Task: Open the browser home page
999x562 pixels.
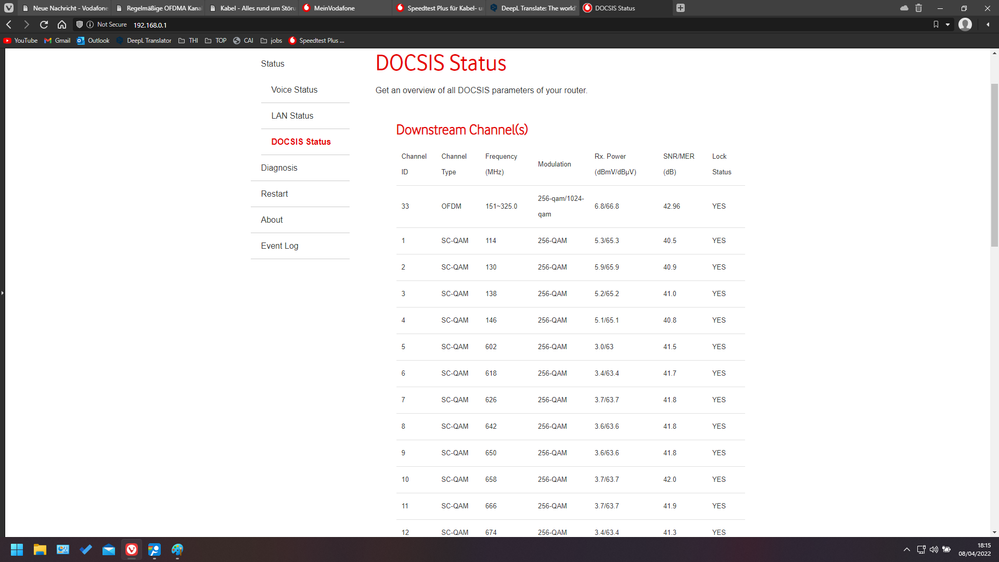Action: tap(62, 24)
